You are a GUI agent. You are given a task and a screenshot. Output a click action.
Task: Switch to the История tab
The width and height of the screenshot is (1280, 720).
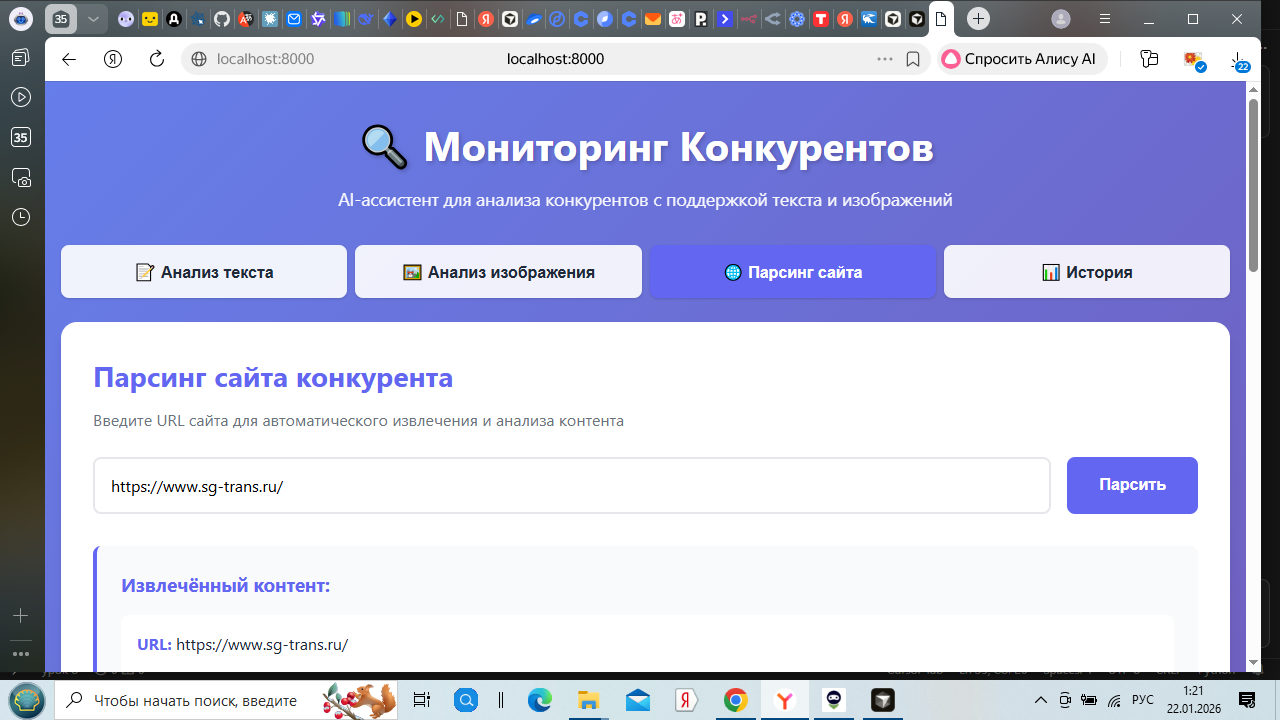(x=1086, y=271)
